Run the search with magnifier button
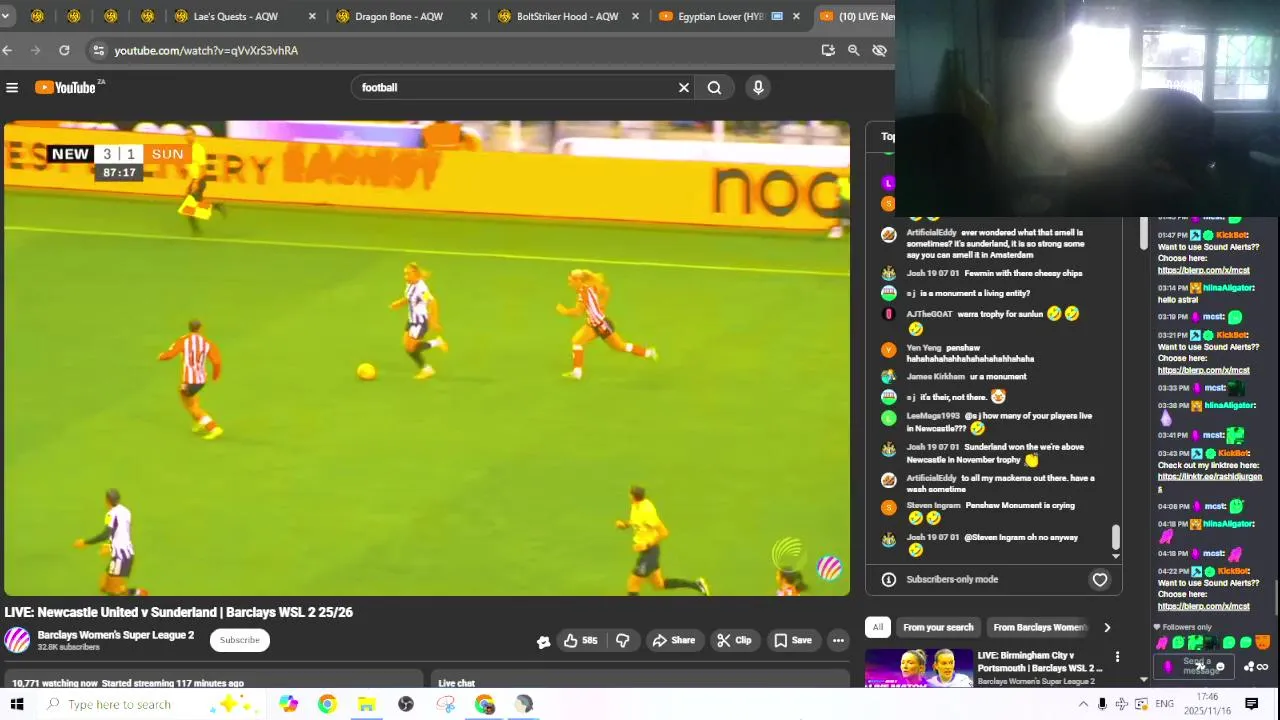This screenshot has height=720, width=1280. click(x=714, y=88)
